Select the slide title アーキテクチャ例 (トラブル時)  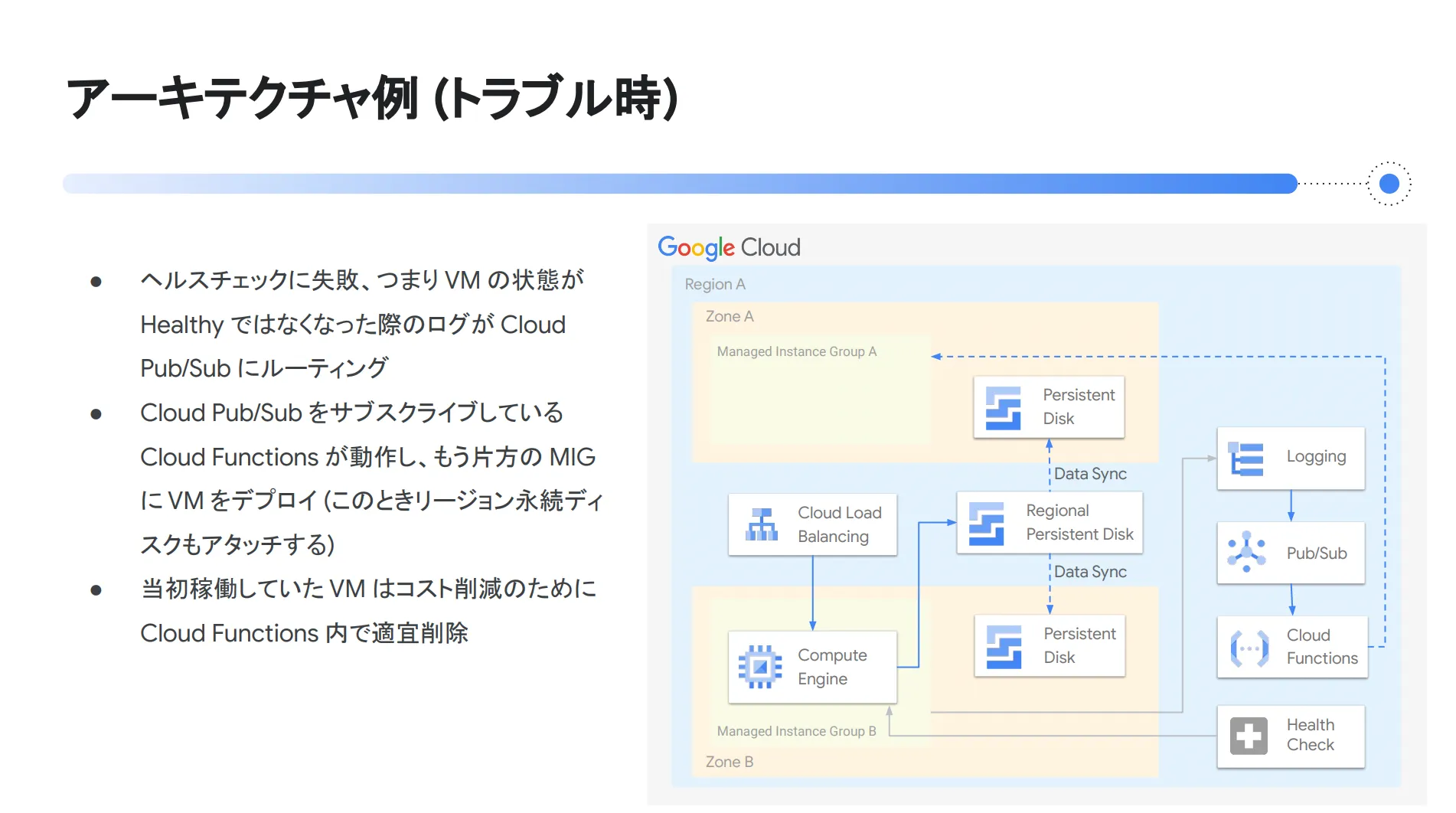click(x=372, y=98)
